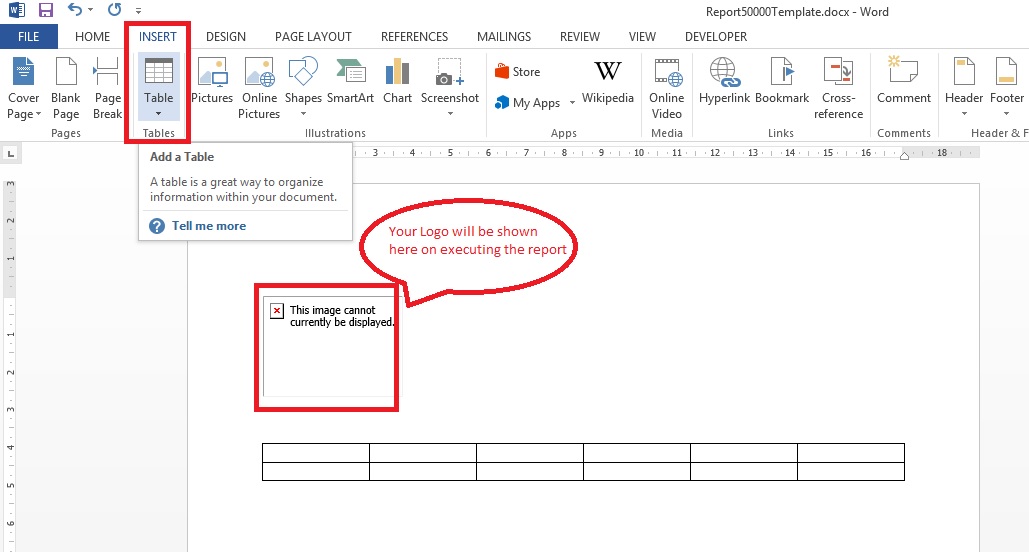This screenshot has height=552, width=1029.
Task: Insert a SmartArt graphic
Action: (350, 80)
